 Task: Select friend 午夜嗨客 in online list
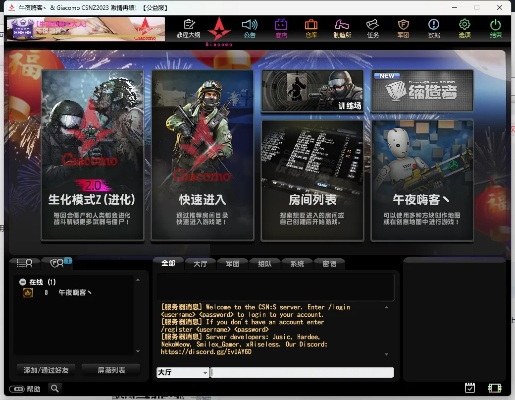pyautogui.click(x=75, y=292)
